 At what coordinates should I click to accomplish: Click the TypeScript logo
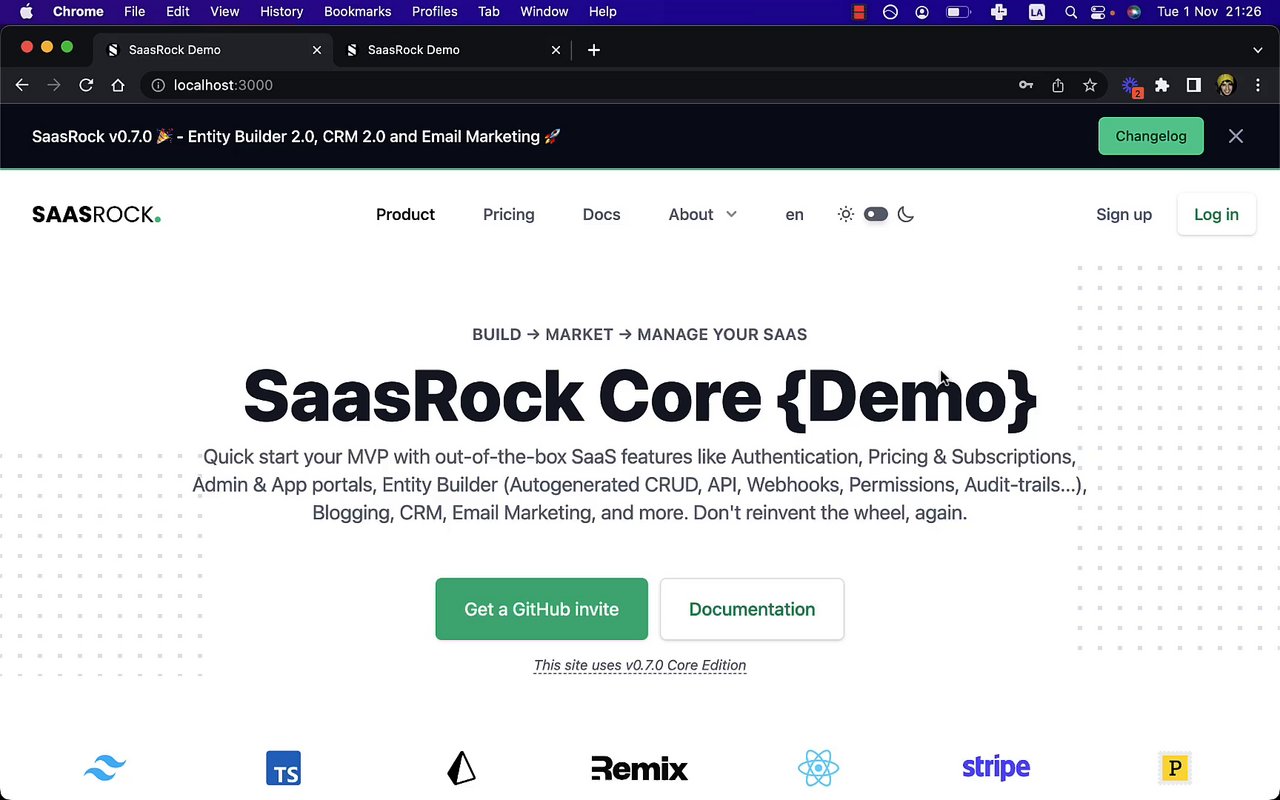pyautogui.click(x=284, y=768)
